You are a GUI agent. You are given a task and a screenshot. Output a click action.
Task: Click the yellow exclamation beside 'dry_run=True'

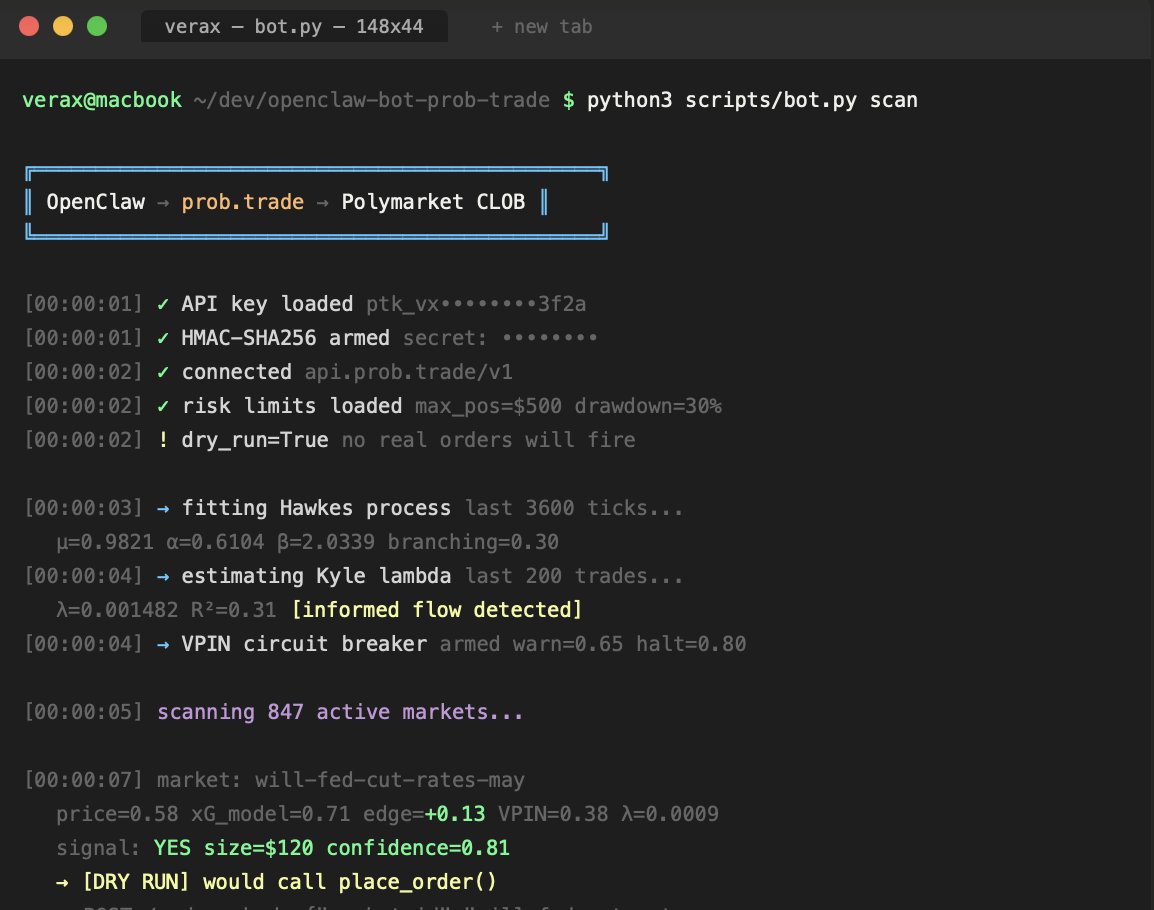(x=163, y=440)
